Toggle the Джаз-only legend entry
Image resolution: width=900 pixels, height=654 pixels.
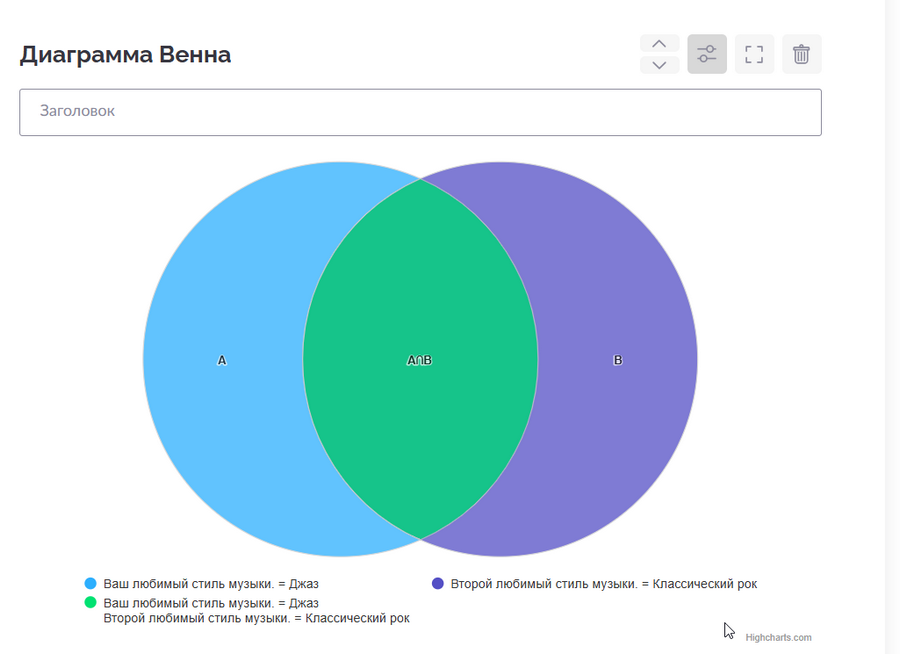tap(211, 584)
